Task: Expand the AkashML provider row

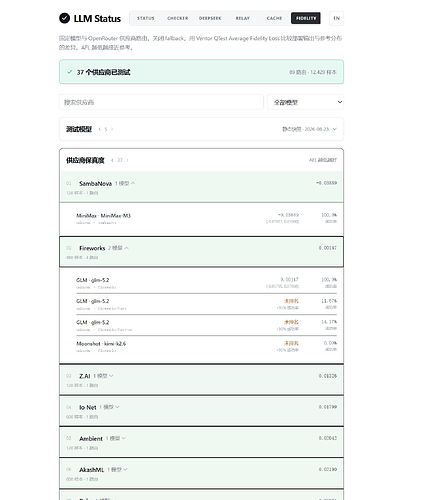Action: tap(201, 474)
